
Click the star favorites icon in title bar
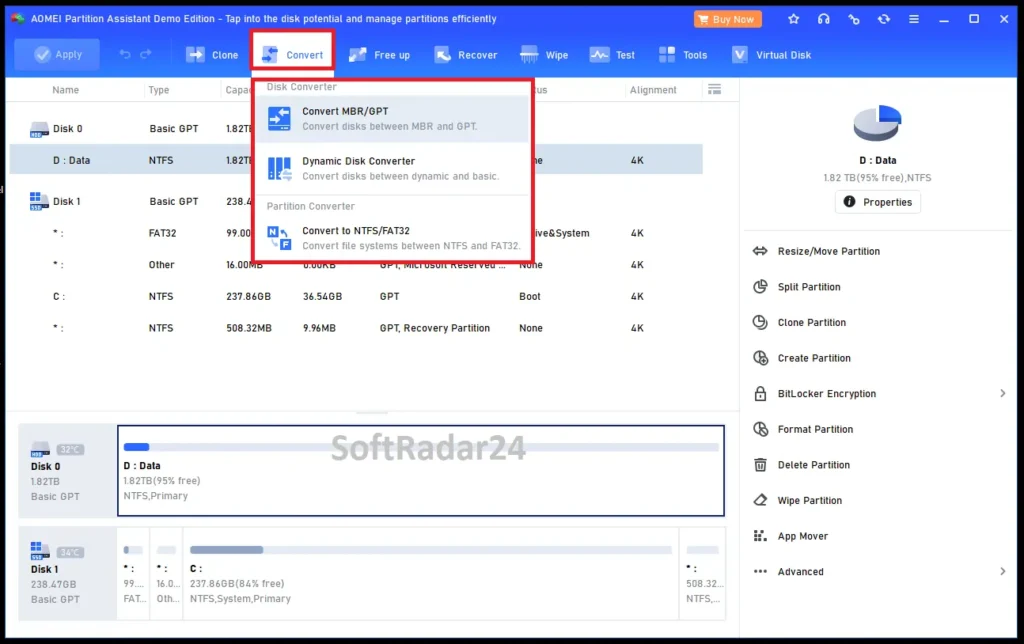click(793, 19)
